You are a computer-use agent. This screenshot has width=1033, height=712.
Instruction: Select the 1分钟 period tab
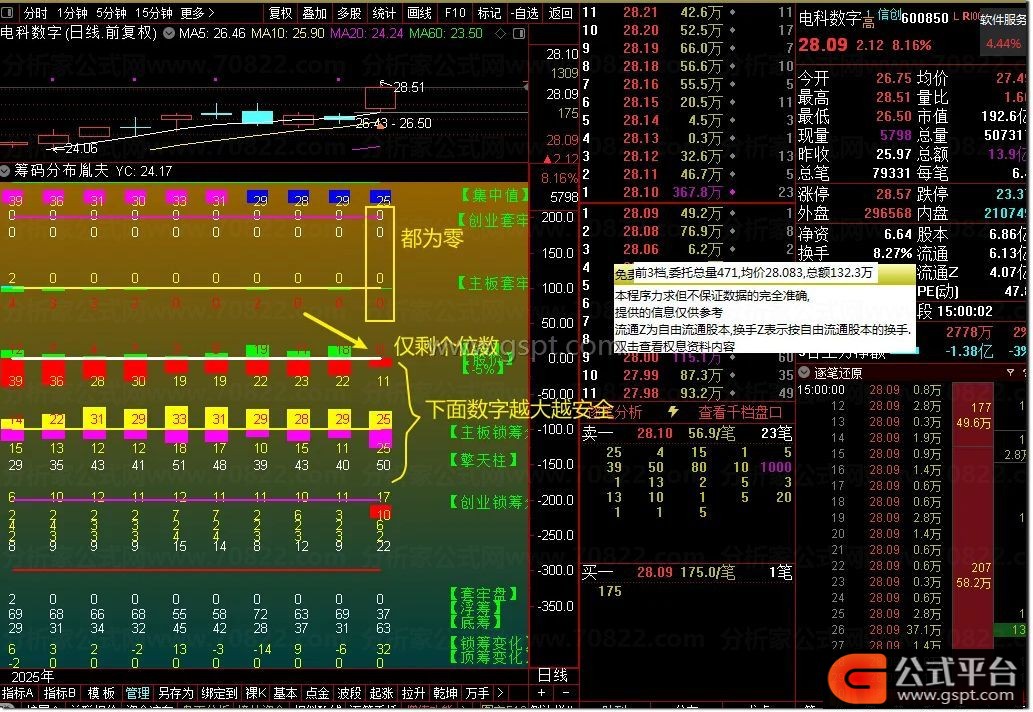point(72,13)
